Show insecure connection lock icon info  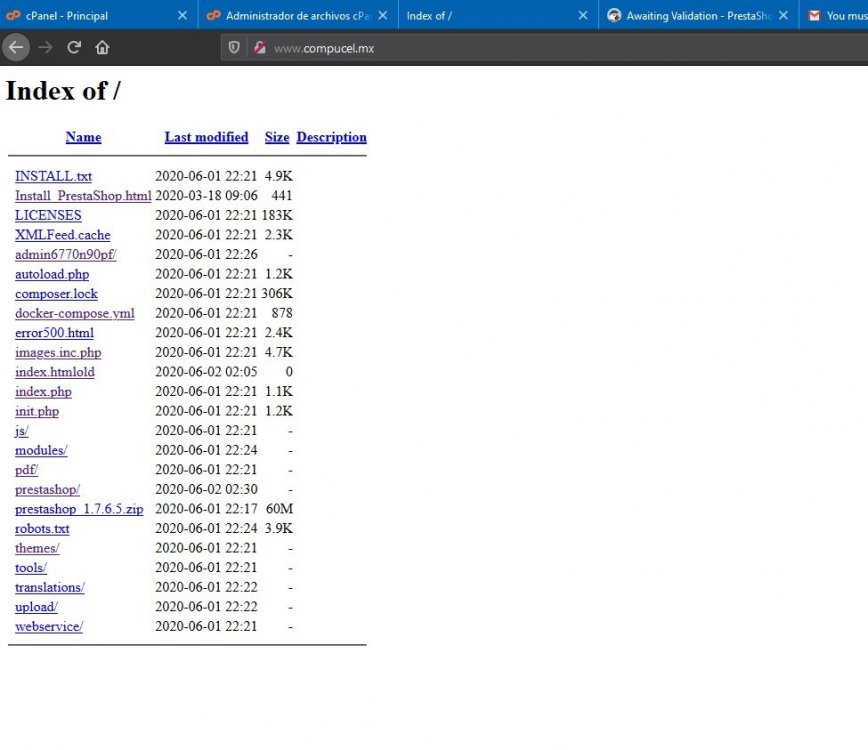(x=260, y=48)
